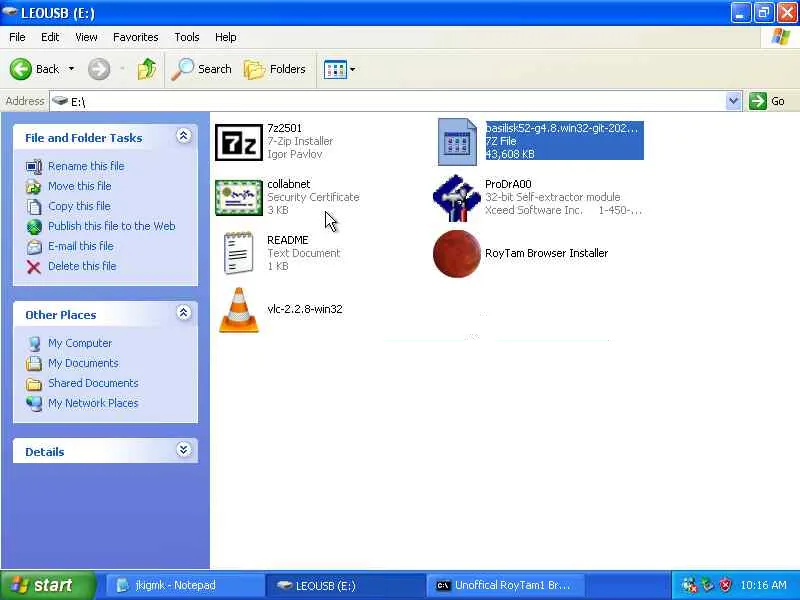Click the My Computer icon in sidebar
Image resolution: width=800 pixels, height=600 pixels.
(x=34, y=344)
